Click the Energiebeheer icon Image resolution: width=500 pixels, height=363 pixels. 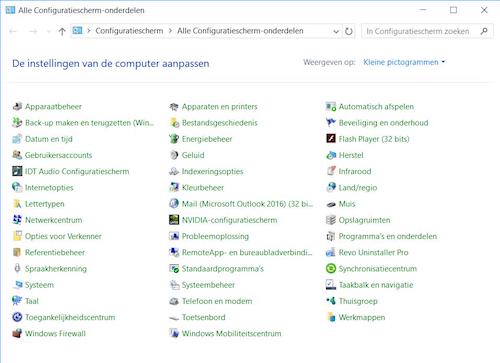(174, 139)
